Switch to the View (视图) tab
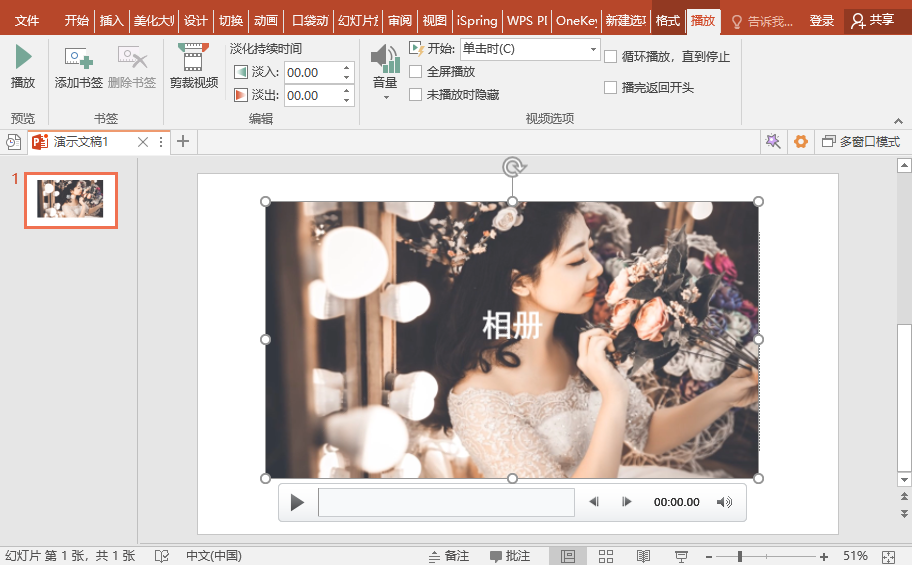Viewport: 912px width, 565px height. tap(434, 21)
